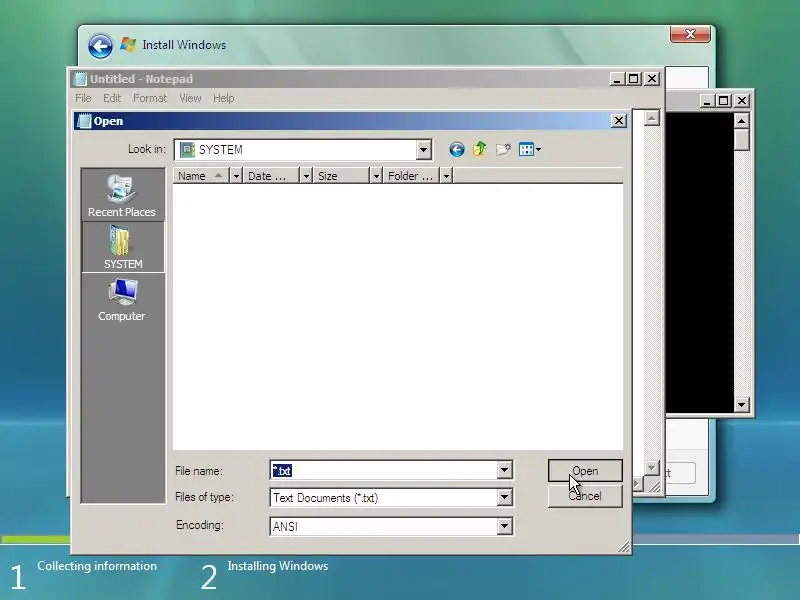Select SYSTEM in the places bar
Screen dimensions: 800x600
(x=123, y=247)
